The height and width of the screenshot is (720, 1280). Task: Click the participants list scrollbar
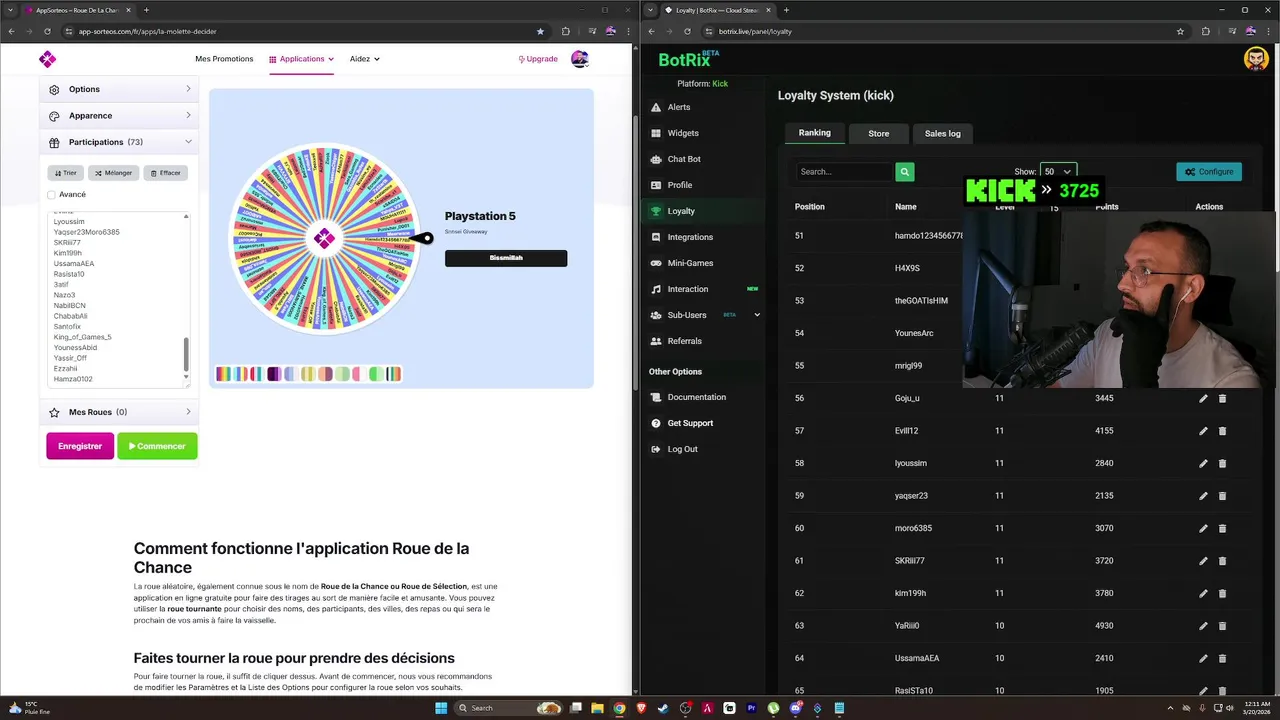tap(186, 354)
